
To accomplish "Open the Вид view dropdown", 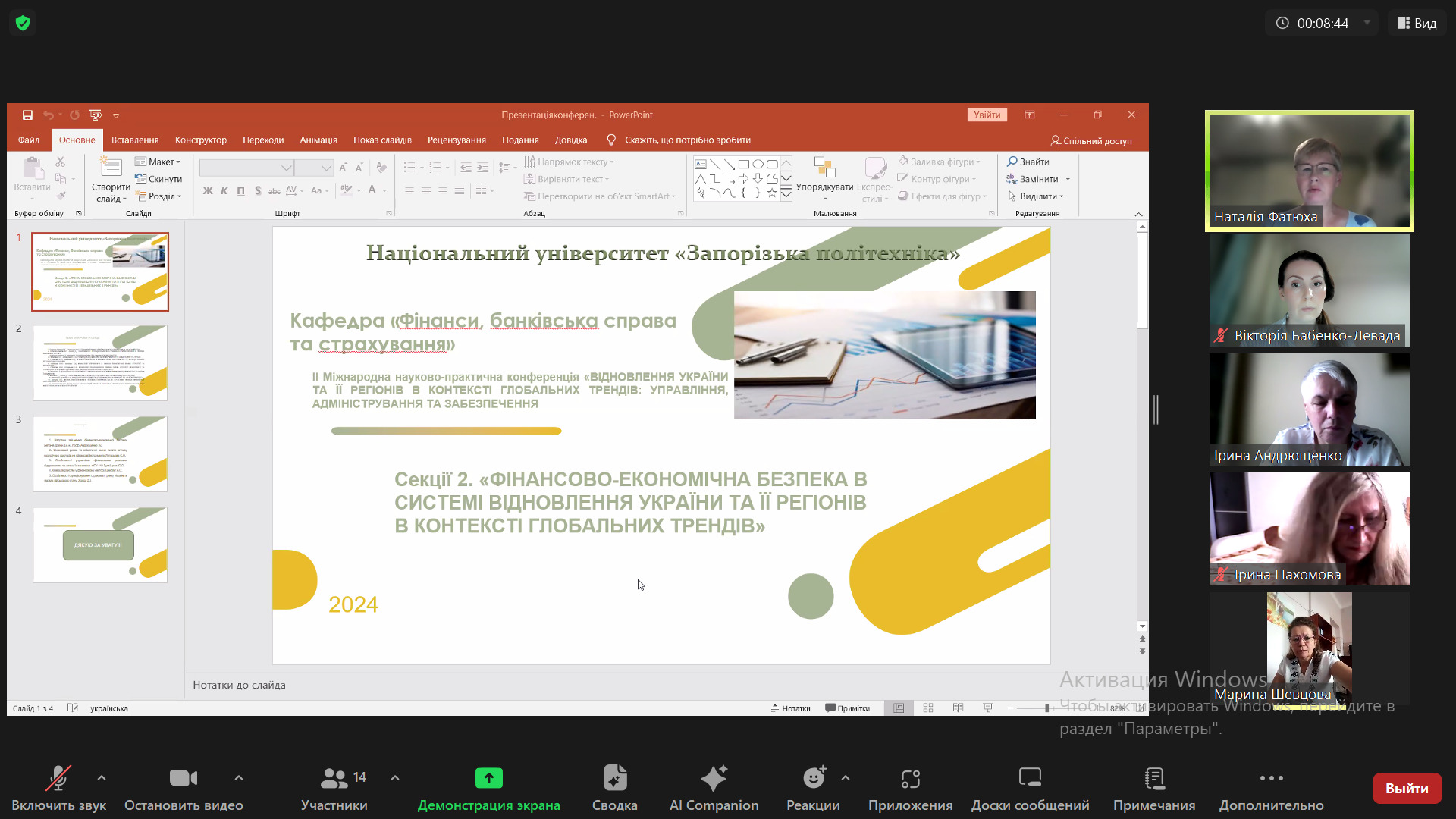I will (1417, 23).
